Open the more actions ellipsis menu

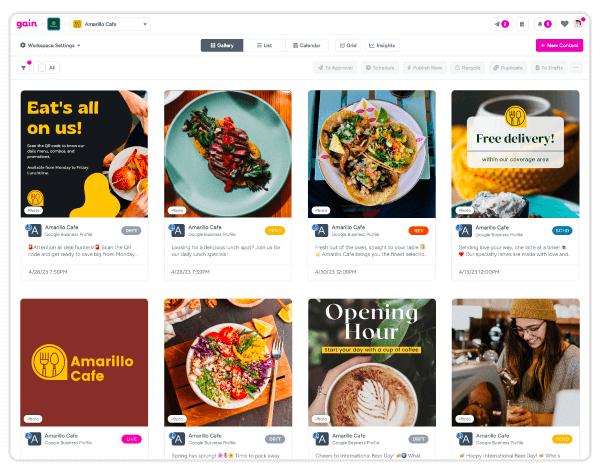[576, 68]
